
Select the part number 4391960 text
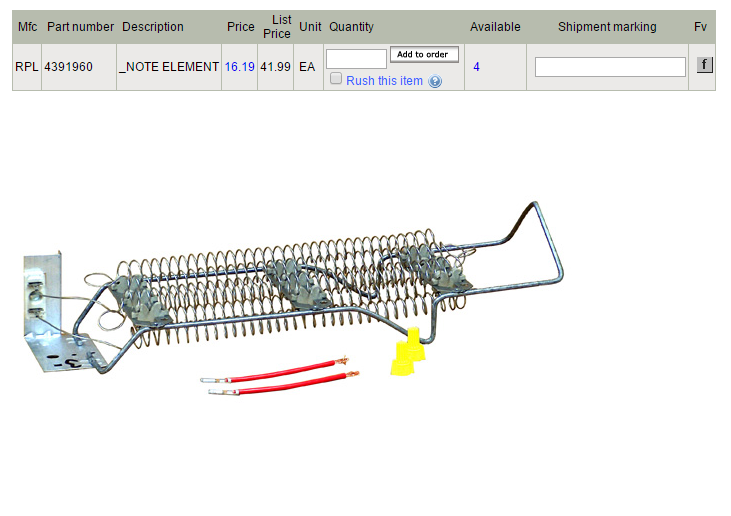point(68,67)
